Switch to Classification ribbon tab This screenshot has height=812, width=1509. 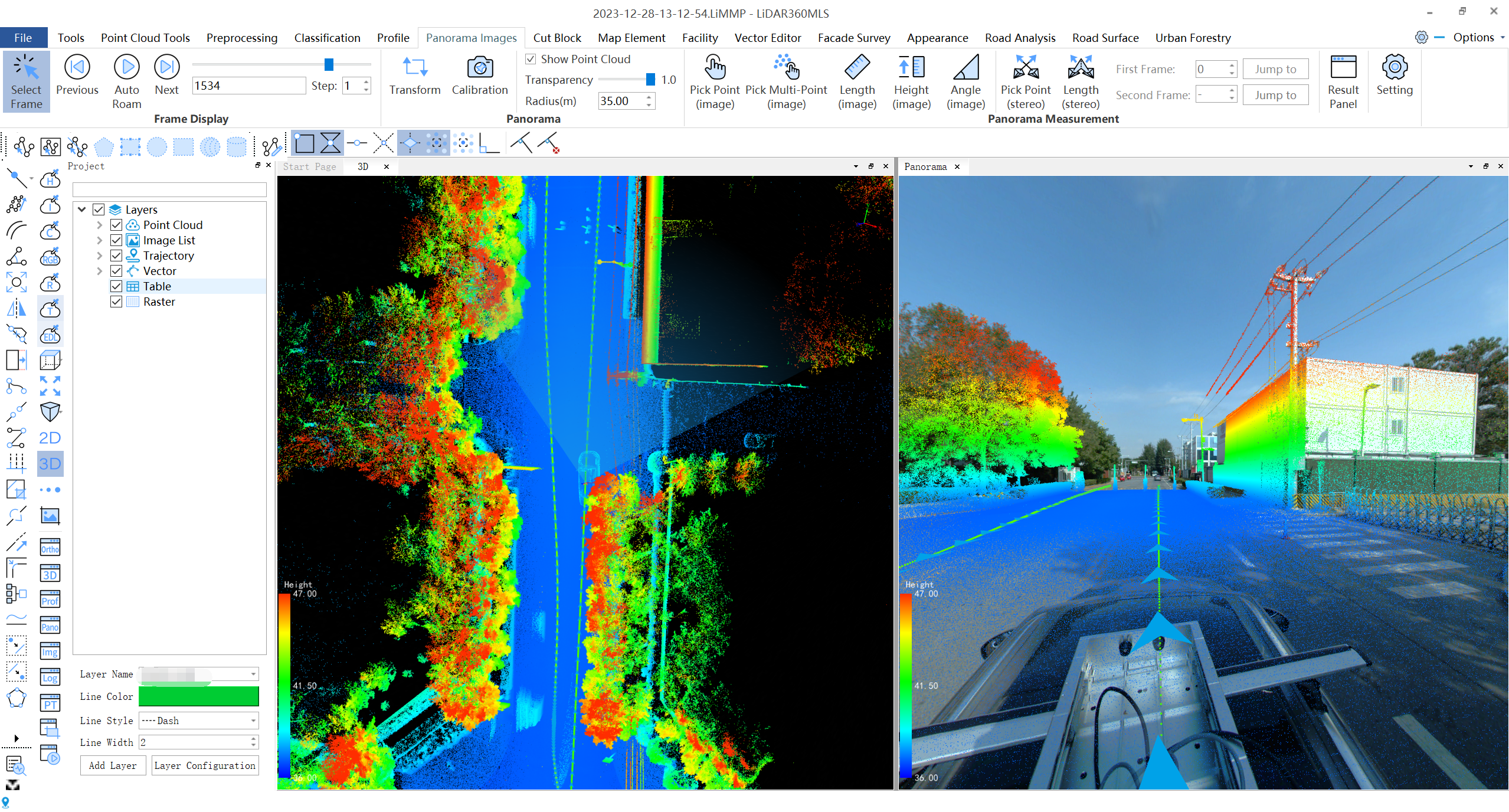click(327, 38)
